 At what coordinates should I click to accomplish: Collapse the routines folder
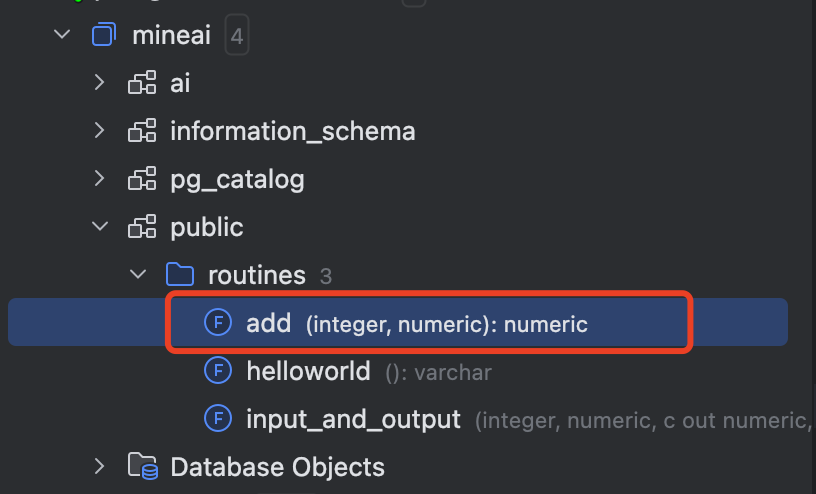(137, 275)
